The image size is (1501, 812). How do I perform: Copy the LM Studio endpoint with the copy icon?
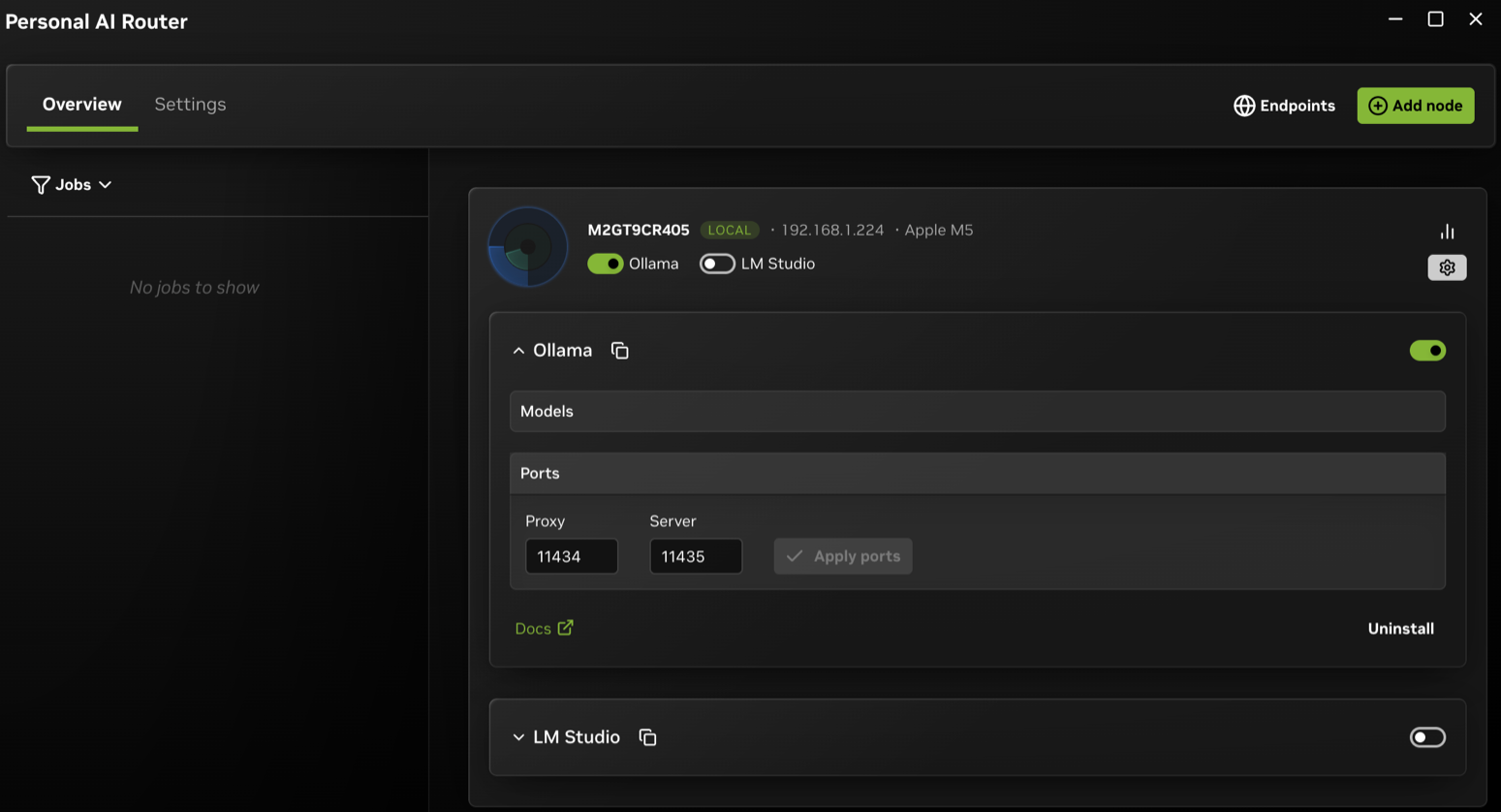pyautogui.click(x=648, y=737)
